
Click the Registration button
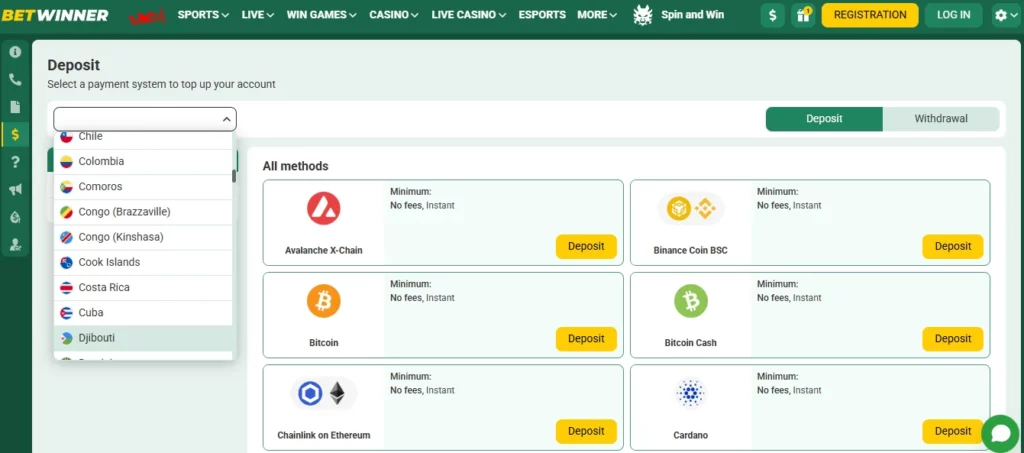pos(870,15)
